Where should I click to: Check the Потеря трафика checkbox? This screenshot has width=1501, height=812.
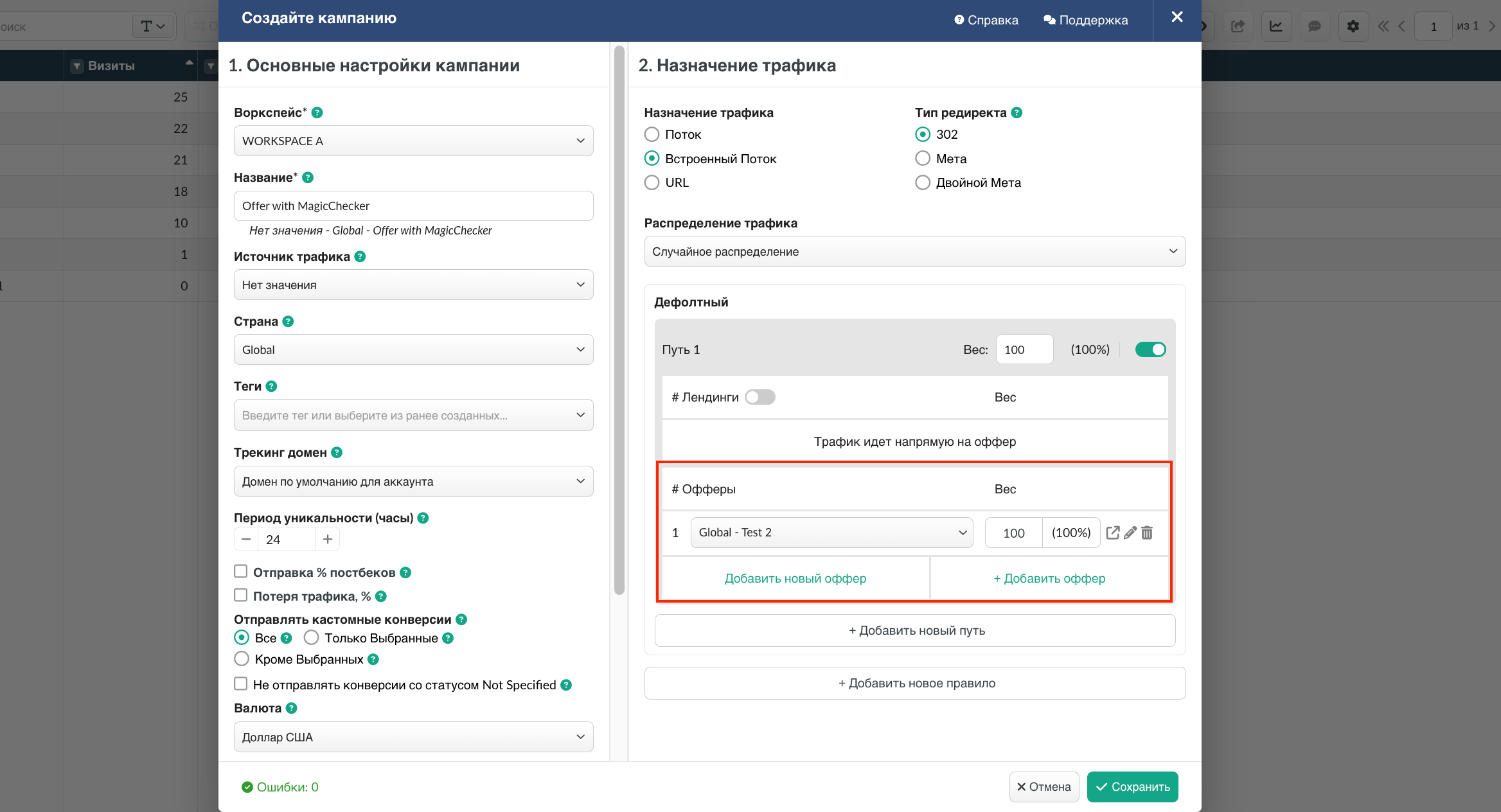pos(241,596)
